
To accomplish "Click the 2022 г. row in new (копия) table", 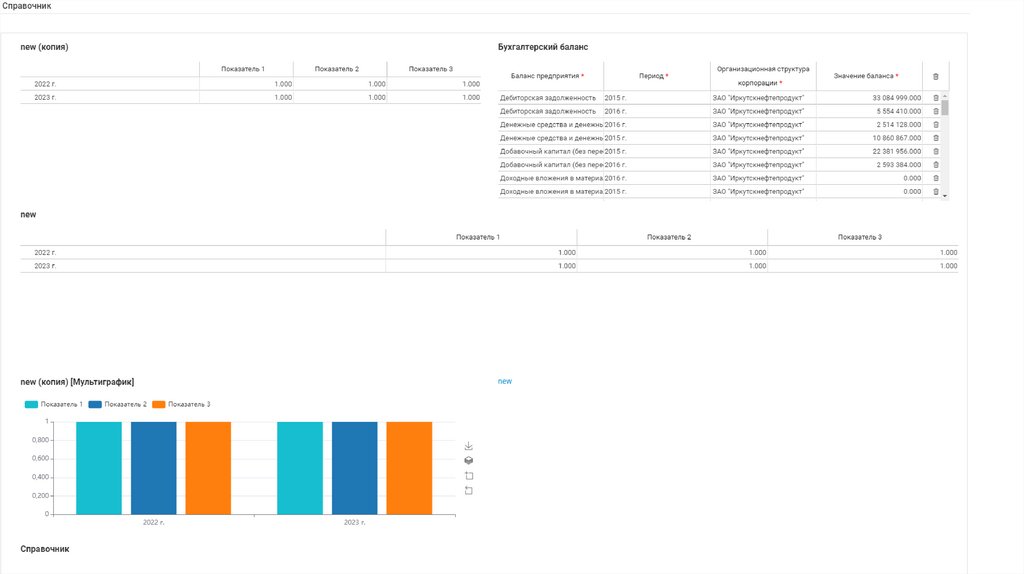I will (x=251, y=84).
